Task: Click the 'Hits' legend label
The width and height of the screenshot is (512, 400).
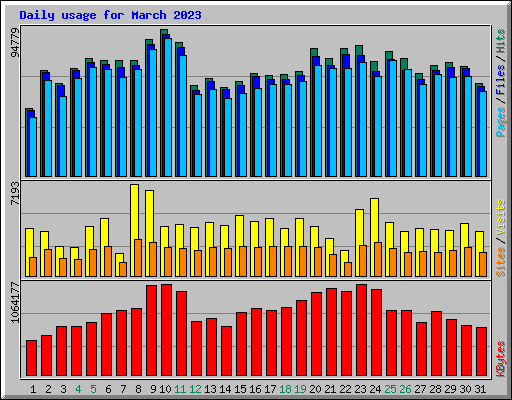Action: click(x=501, y=41)
